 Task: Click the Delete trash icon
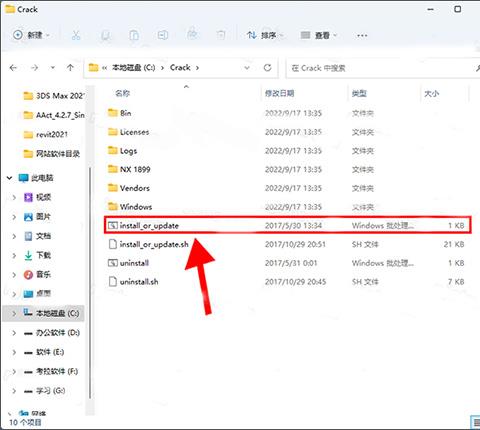[x=221, y=35]
